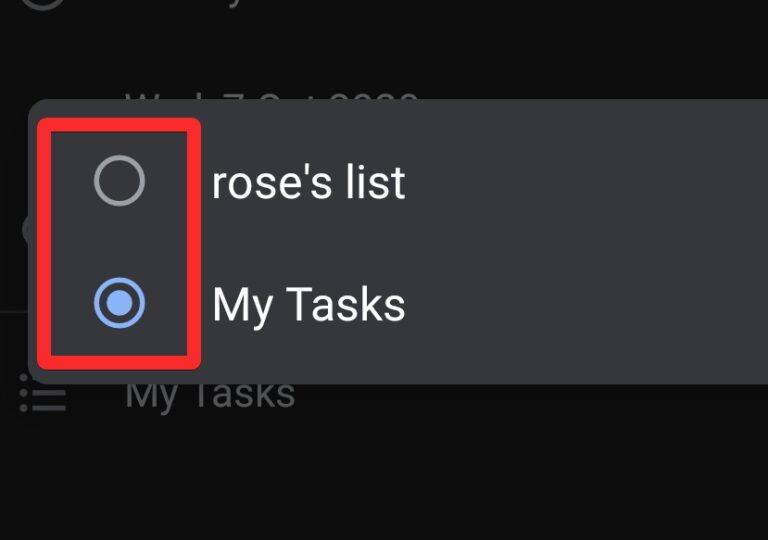Choose the "rose's list" text label

tap(308, 183)
